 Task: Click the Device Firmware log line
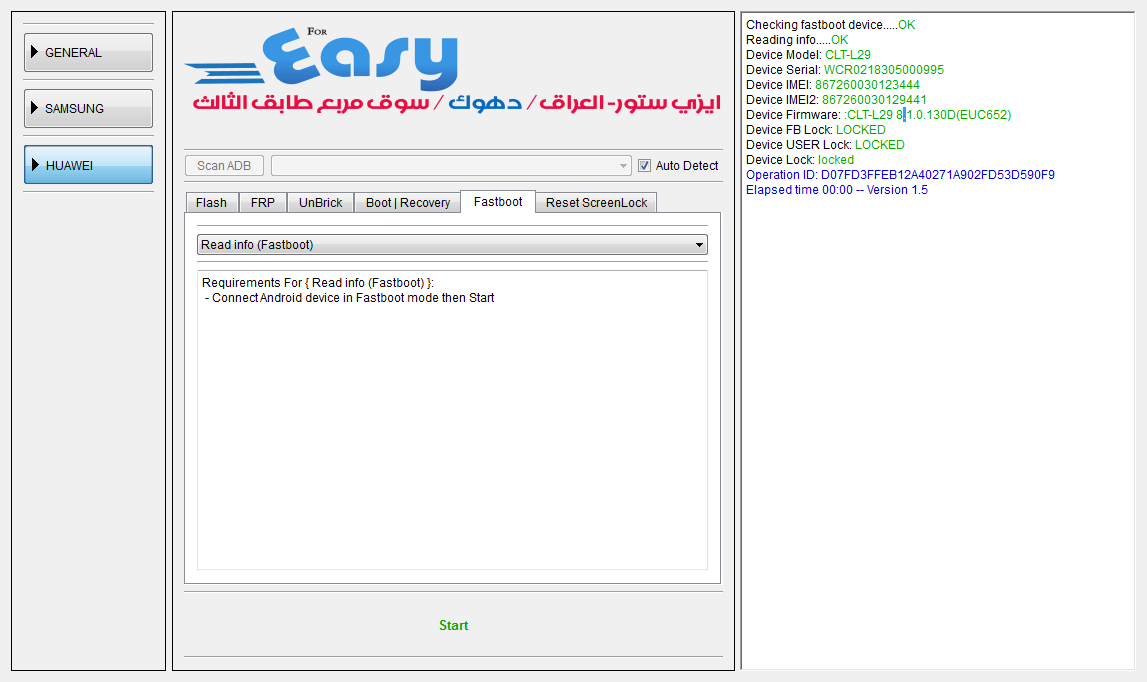879,115
